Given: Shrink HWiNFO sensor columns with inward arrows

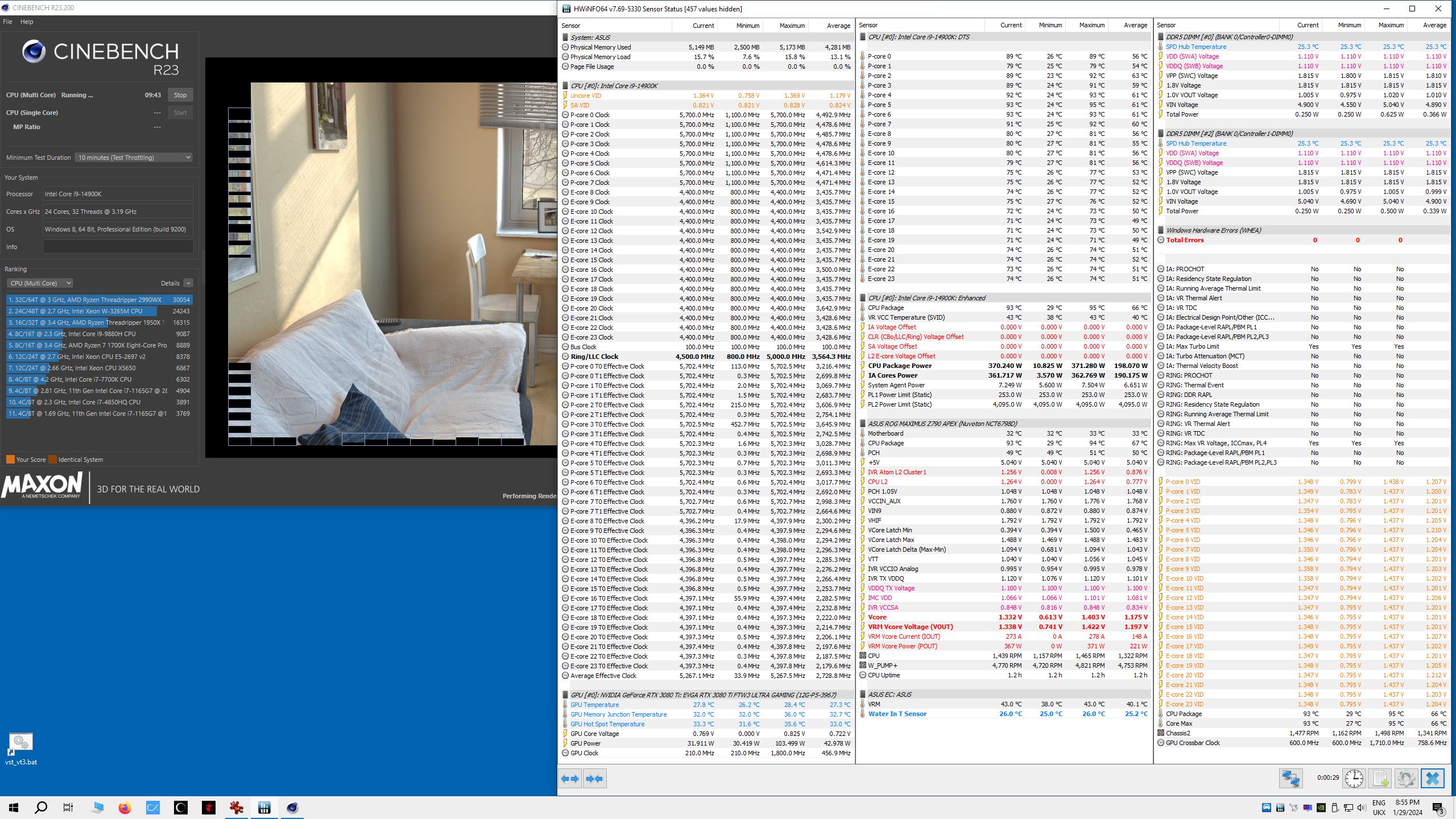Looking at the screenshot, I should click(x=594, y=779).
